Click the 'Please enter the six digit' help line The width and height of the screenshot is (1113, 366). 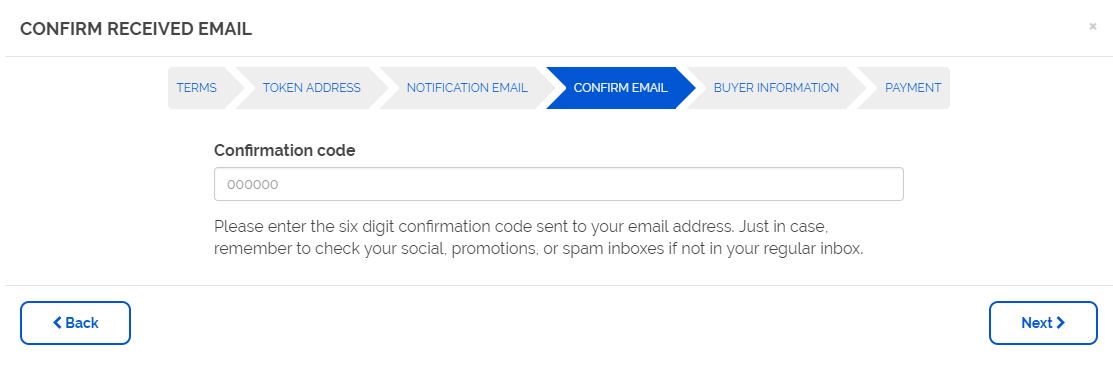tap(522, 228)
